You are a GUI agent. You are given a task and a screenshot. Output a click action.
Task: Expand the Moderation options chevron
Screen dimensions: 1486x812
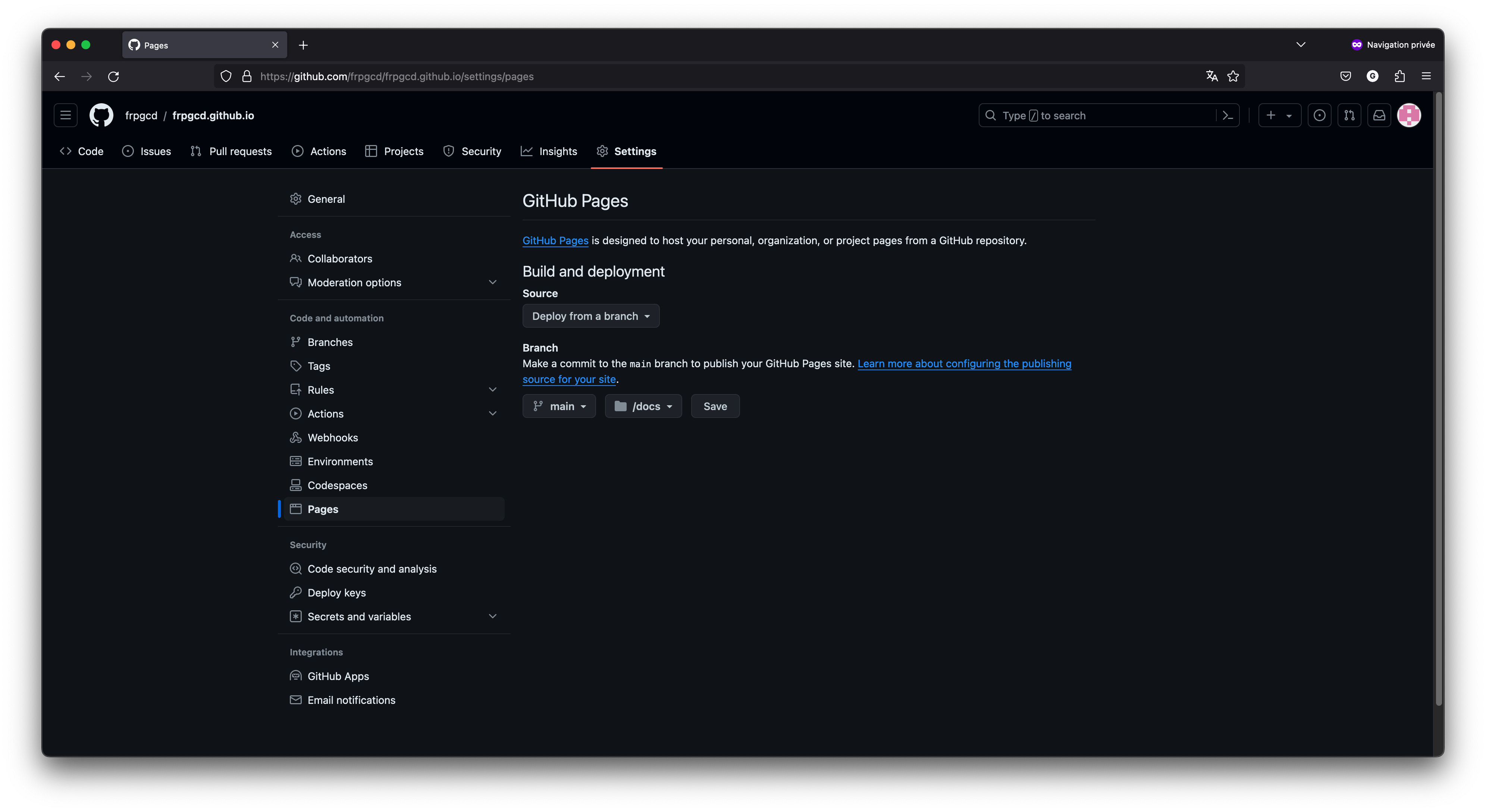pos(493,283)
